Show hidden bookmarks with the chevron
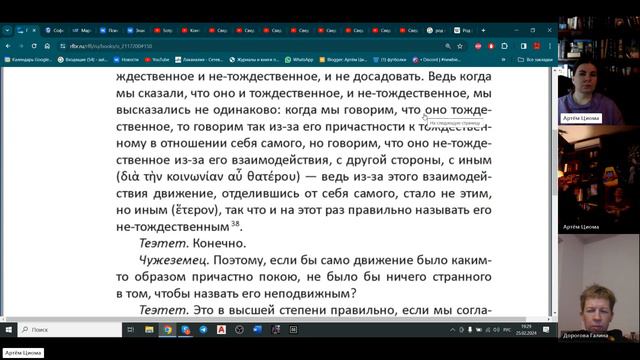This screenshot has height=360, width=640. tap(503, 60)
